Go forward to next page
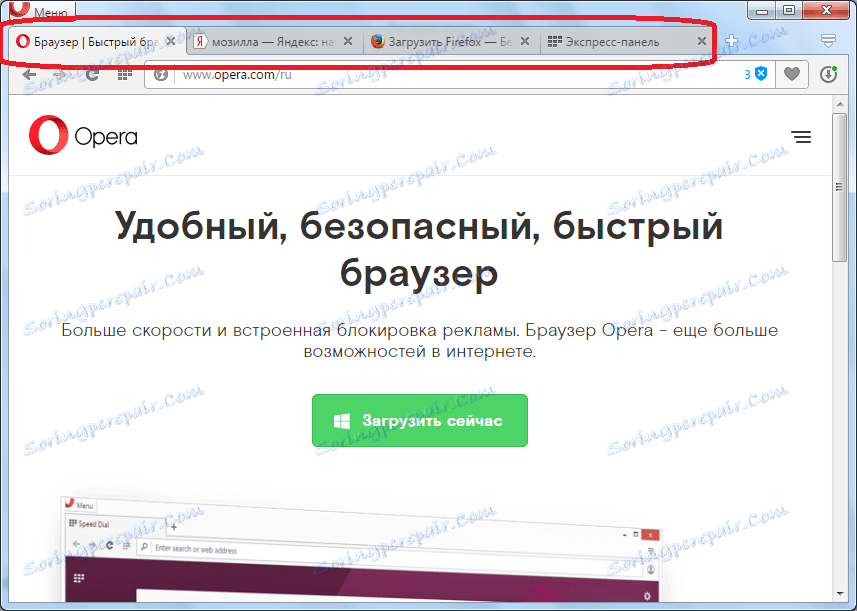857x611 pixels. pyautogui.click(x=60, y=75)
